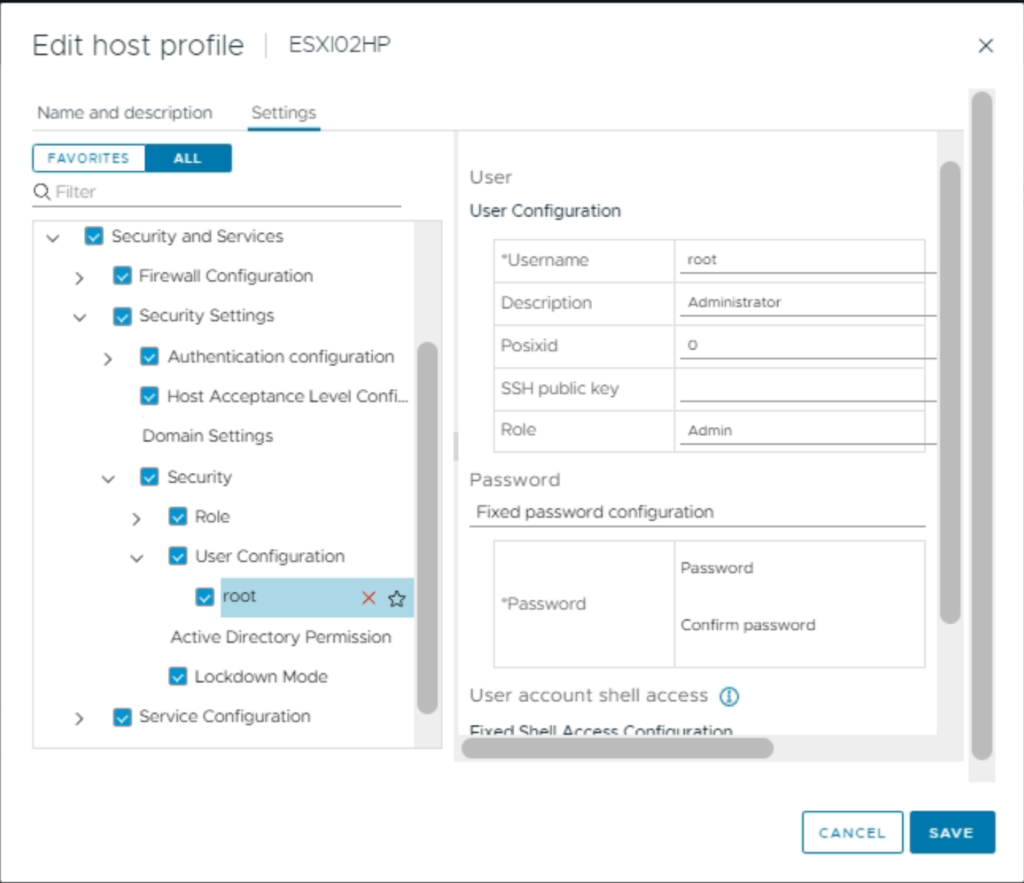Click the red X to remove root user
This screenshot has width=1024, height=883.
[x=368, y=598]
